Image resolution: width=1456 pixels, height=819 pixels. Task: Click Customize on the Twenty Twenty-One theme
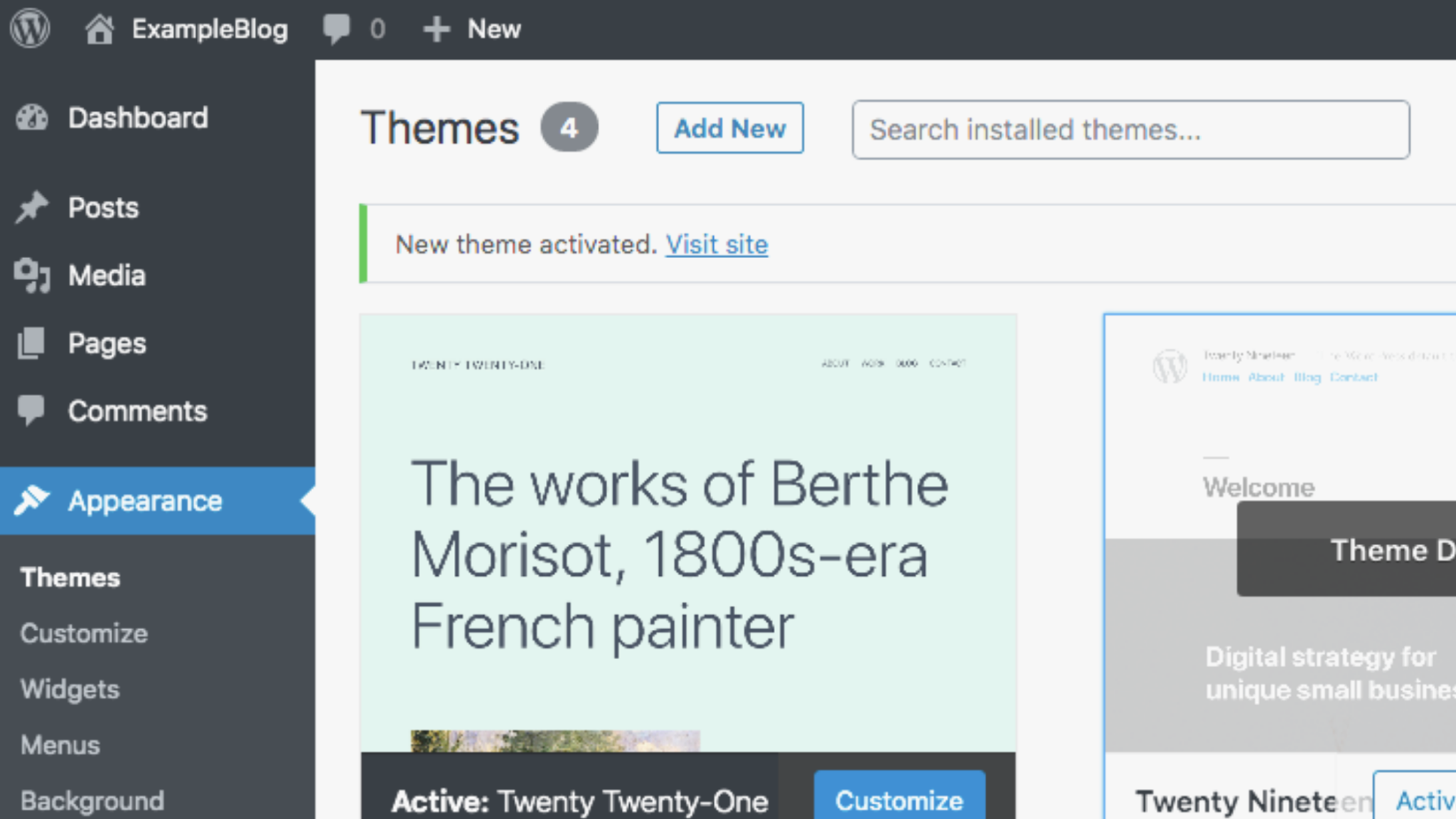click(899, 800)
